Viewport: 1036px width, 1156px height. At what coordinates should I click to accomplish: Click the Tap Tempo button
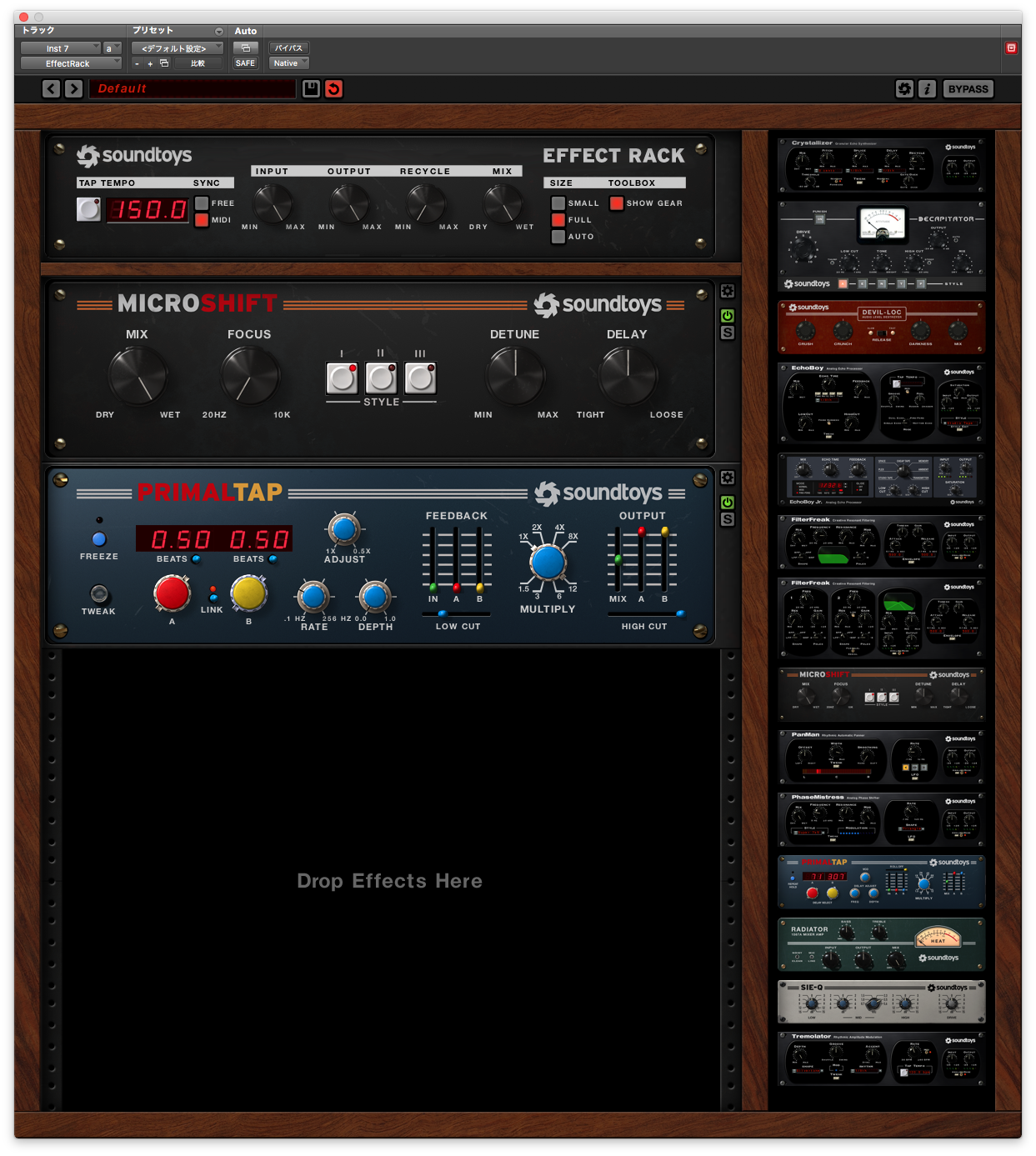(88, 209)
